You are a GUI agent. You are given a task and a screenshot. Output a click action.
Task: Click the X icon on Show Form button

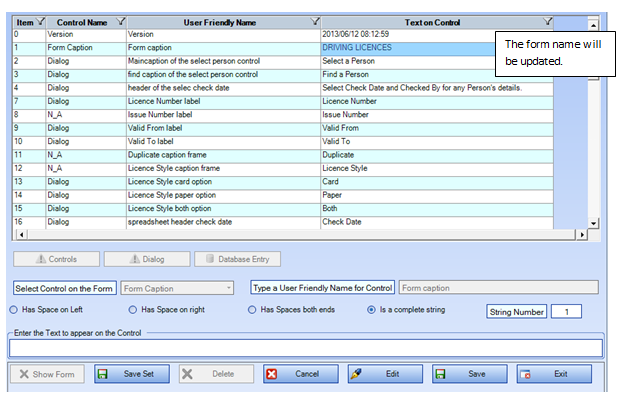tap(24, 374)
